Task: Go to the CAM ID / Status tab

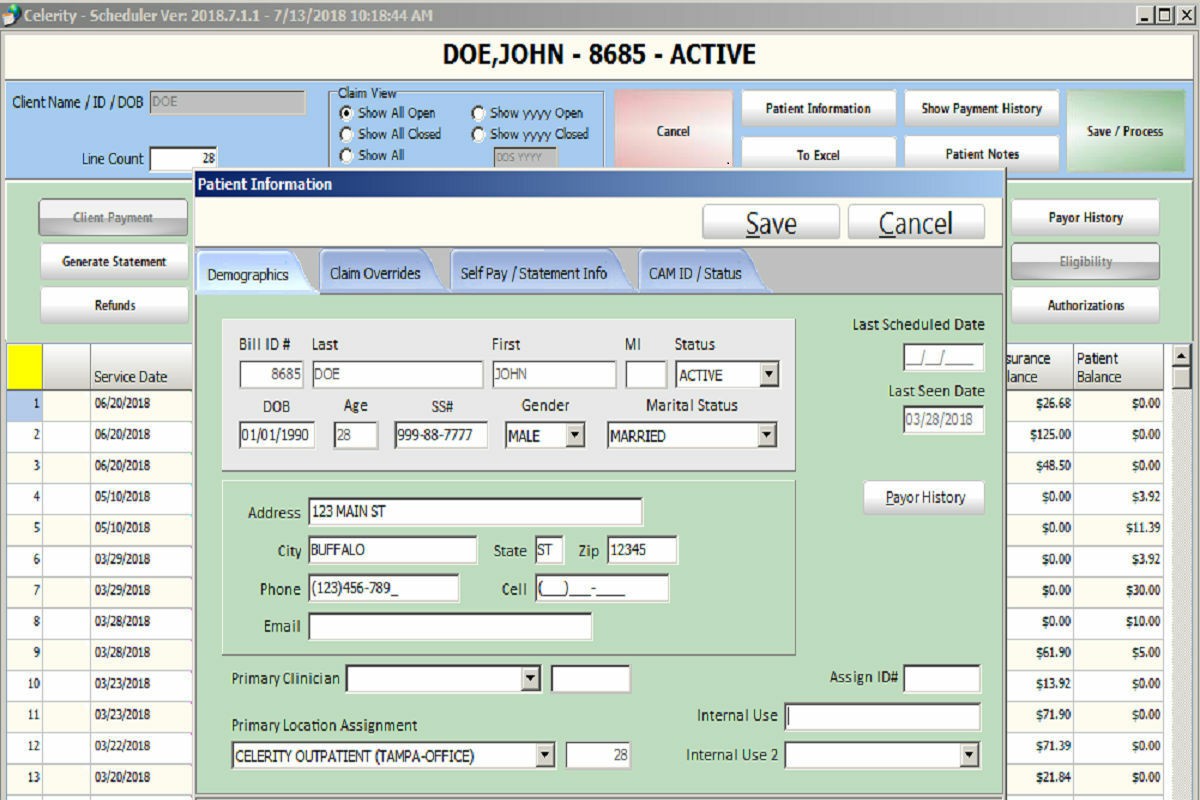Action: pos(695,273)
